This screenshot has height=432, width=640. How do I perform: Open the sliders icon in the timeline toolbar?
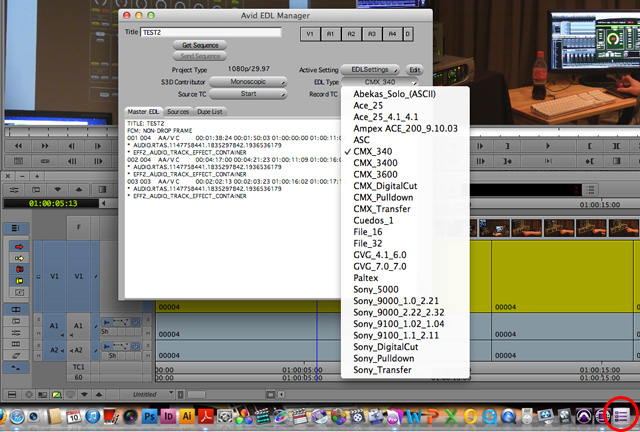(14, 189)
